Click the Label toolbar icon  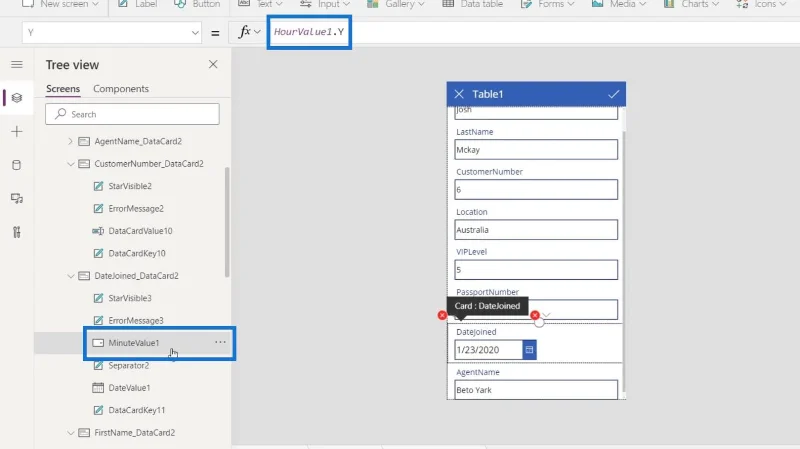point(123,4)
